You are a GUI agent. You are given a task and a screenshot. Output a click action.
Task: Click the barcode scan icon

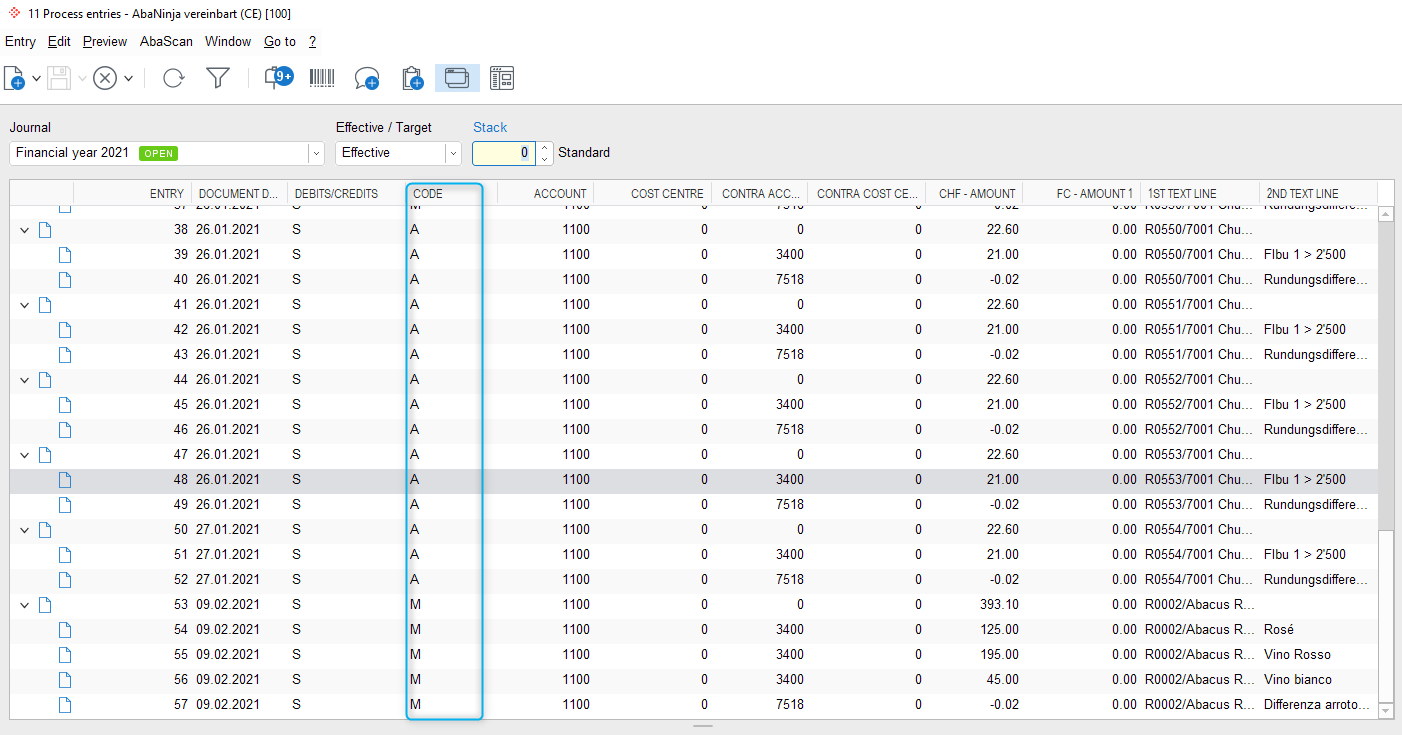pos(322,78)
